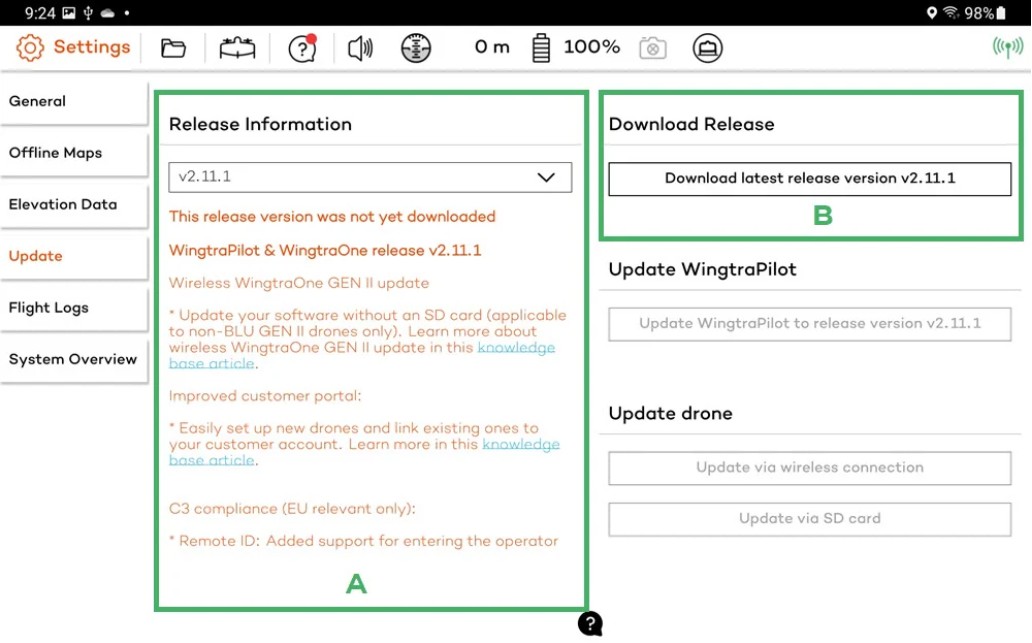The height and width of the screenshot is (643, 1032).
Task: Tap the Settings label in toolbar
Action: tap(91, 47)
